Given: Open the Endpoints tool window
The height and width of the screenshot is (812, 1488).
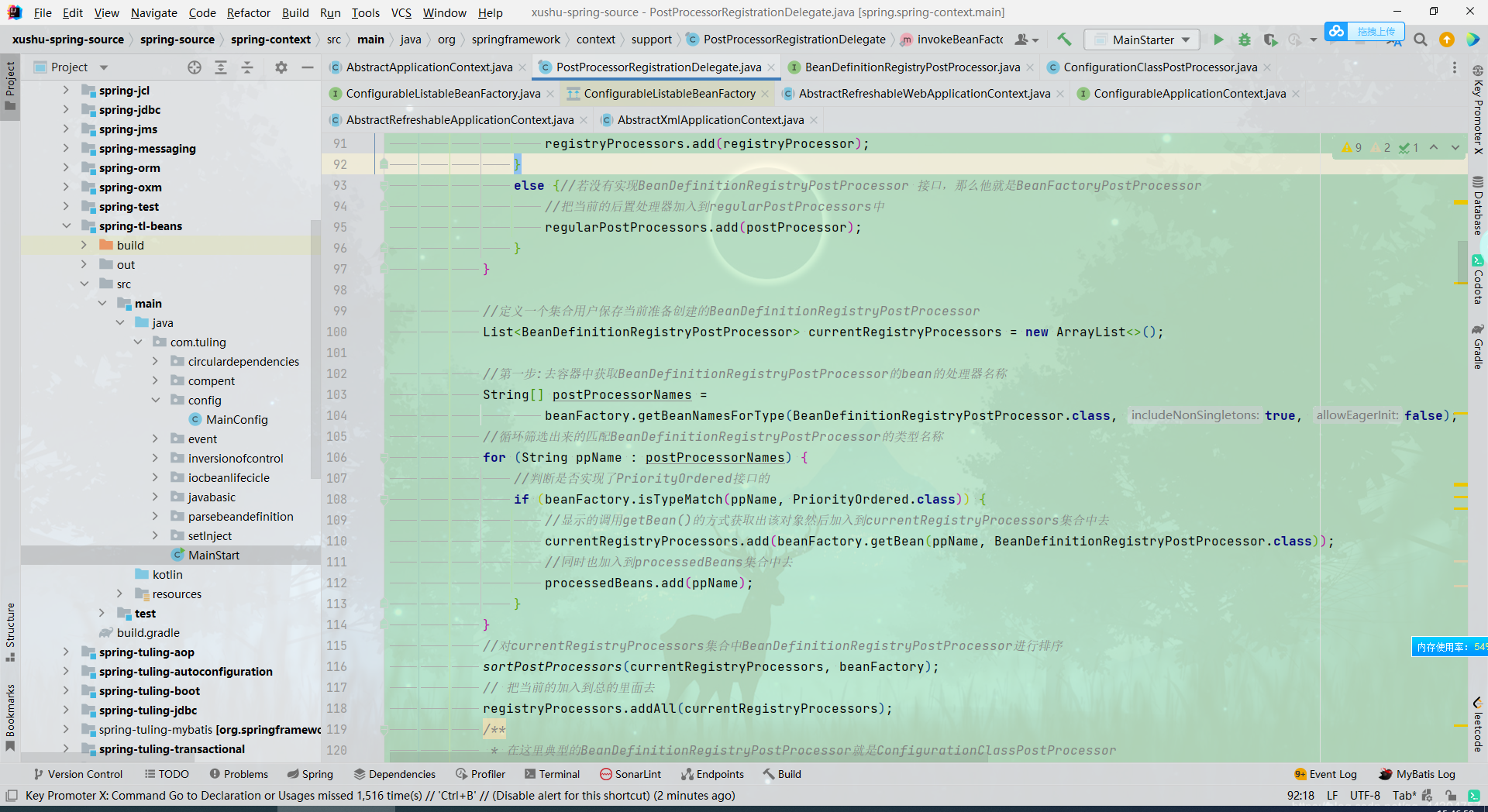Looking at the screenshot, I should 712,774.
